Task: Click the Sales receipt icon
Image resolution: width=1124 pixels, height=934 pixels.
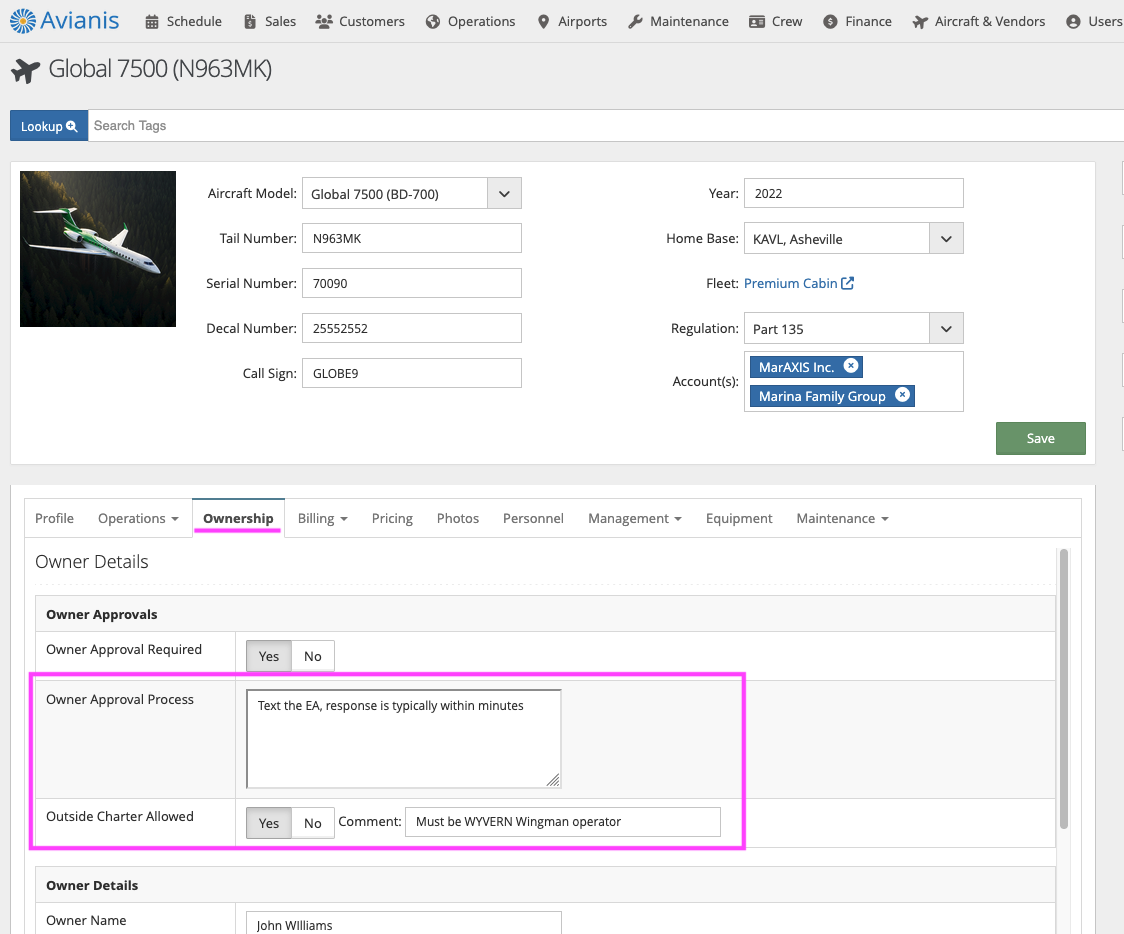Action: [250, 22]
